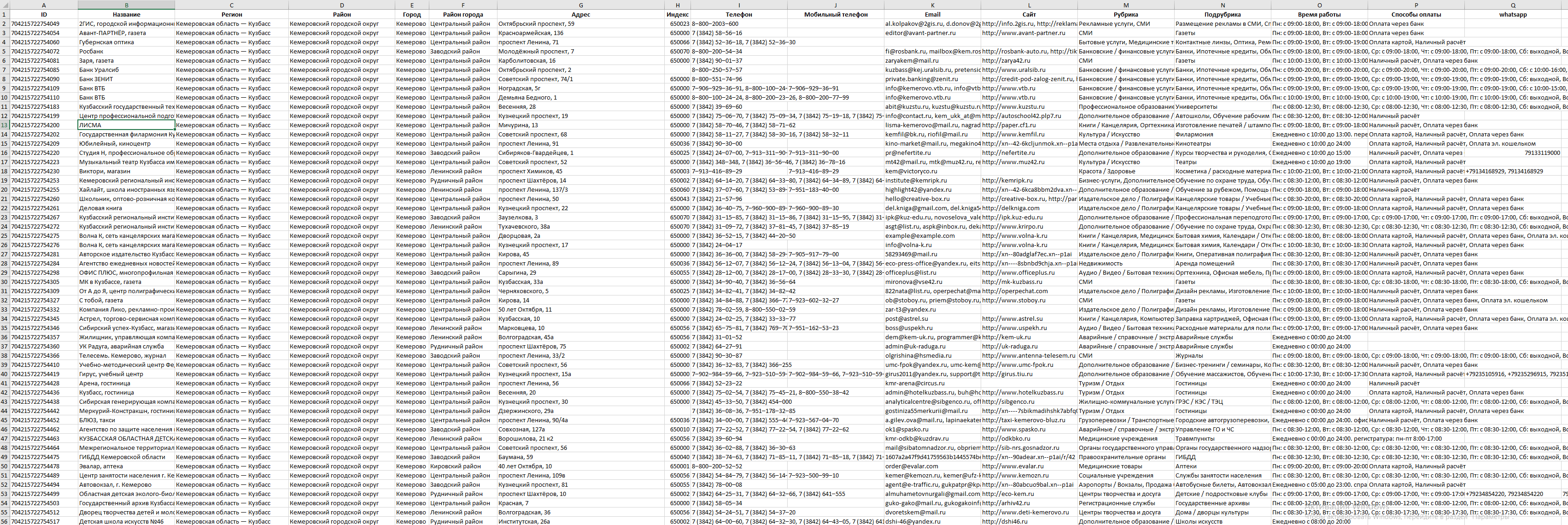Select the address 'Красноармейская, 136'
The image size is (1568, 525).
580,33
